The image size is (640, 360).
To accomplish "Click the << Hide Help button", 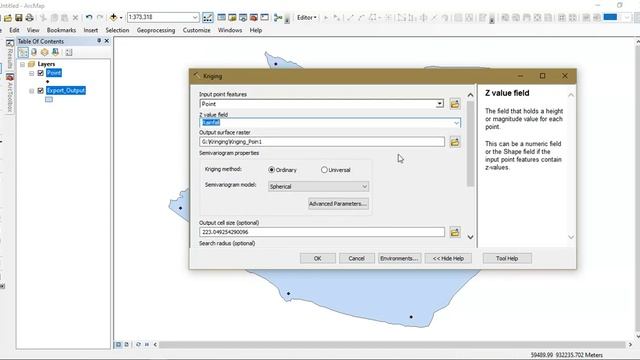I will (448, 258).
